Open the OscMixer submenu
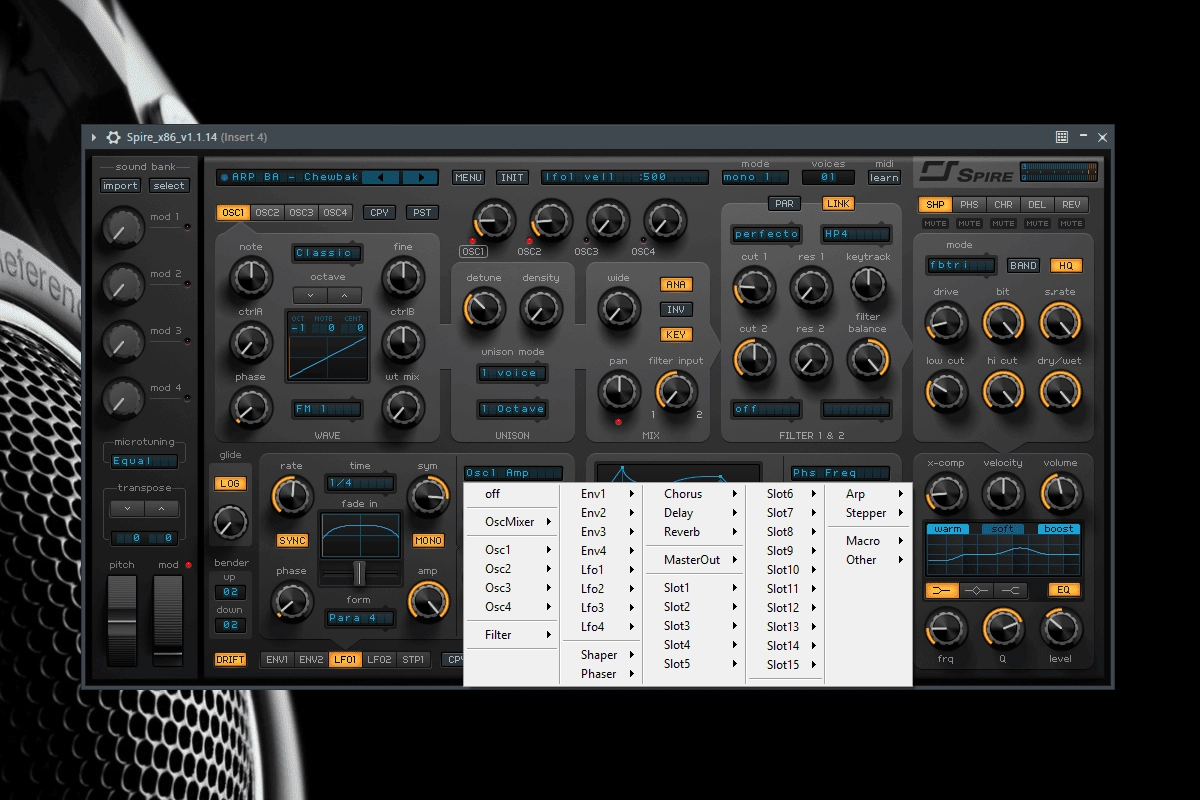This screenshot has height=800, width=1200. [x=511, y=522]
